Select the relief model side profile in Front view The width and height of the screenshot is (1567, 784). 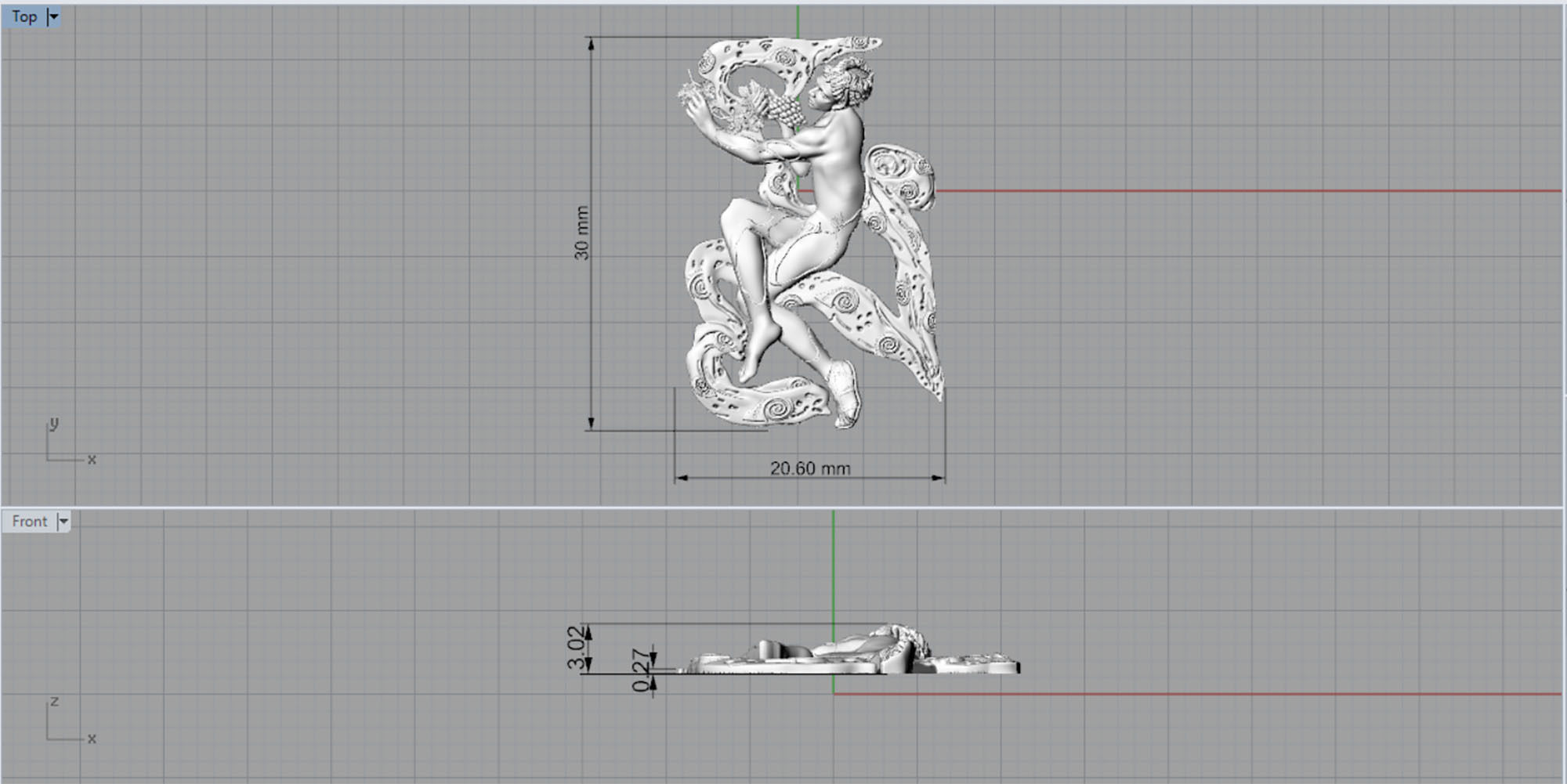click(x=849, y=649)
